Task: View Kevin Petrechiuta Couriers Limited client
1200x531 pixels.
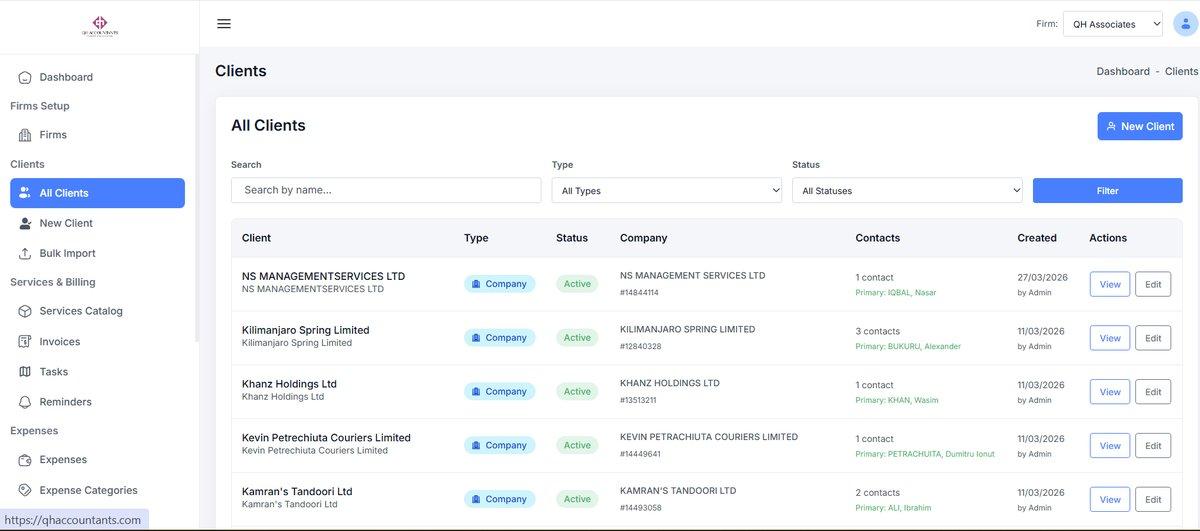Action: [1110, 446]
